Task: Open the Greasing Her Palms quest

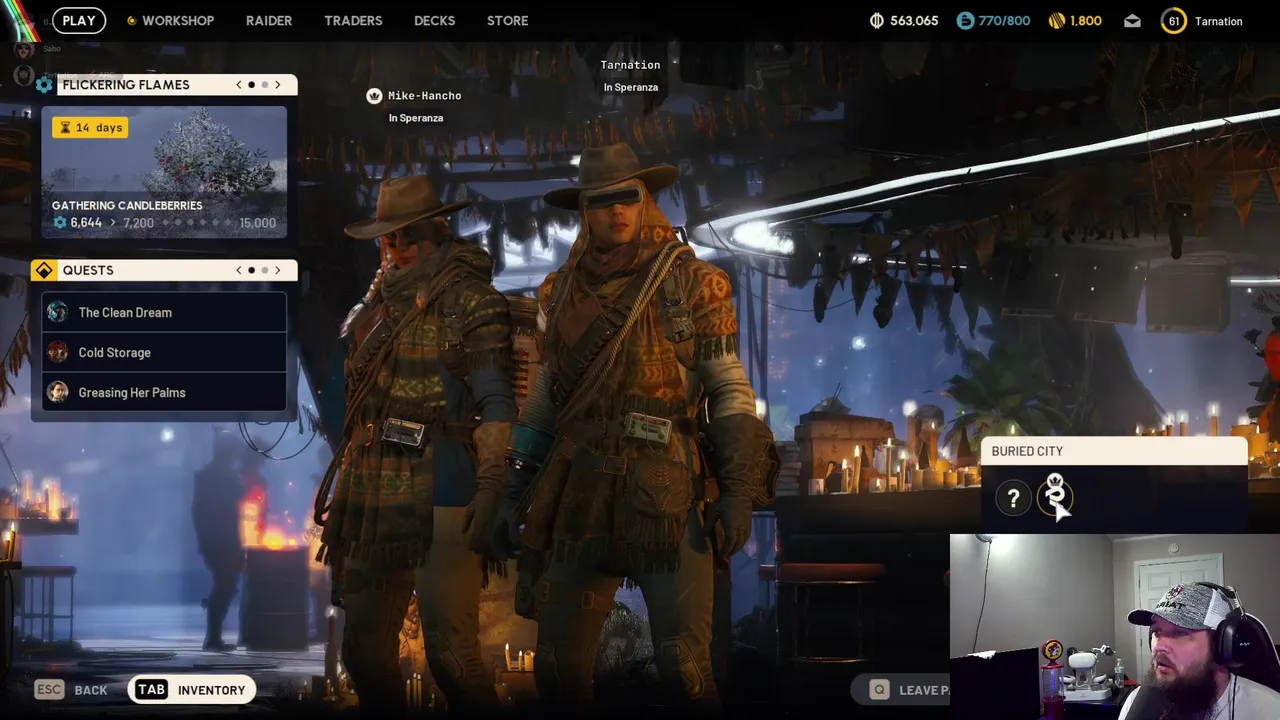Action: pos(164,392)
